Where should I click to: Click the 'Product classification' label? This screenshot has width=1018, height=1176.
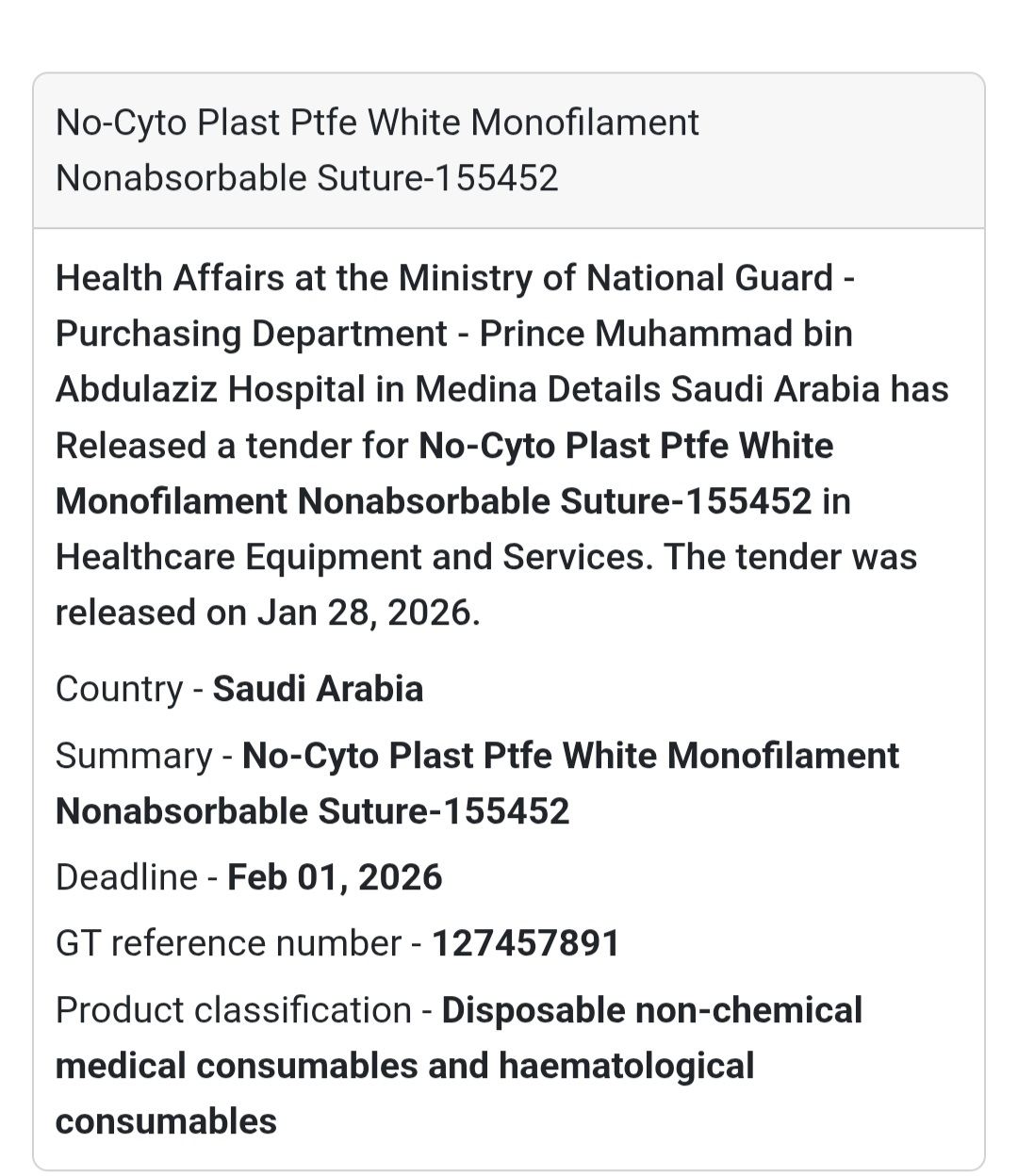point(233,1010)
